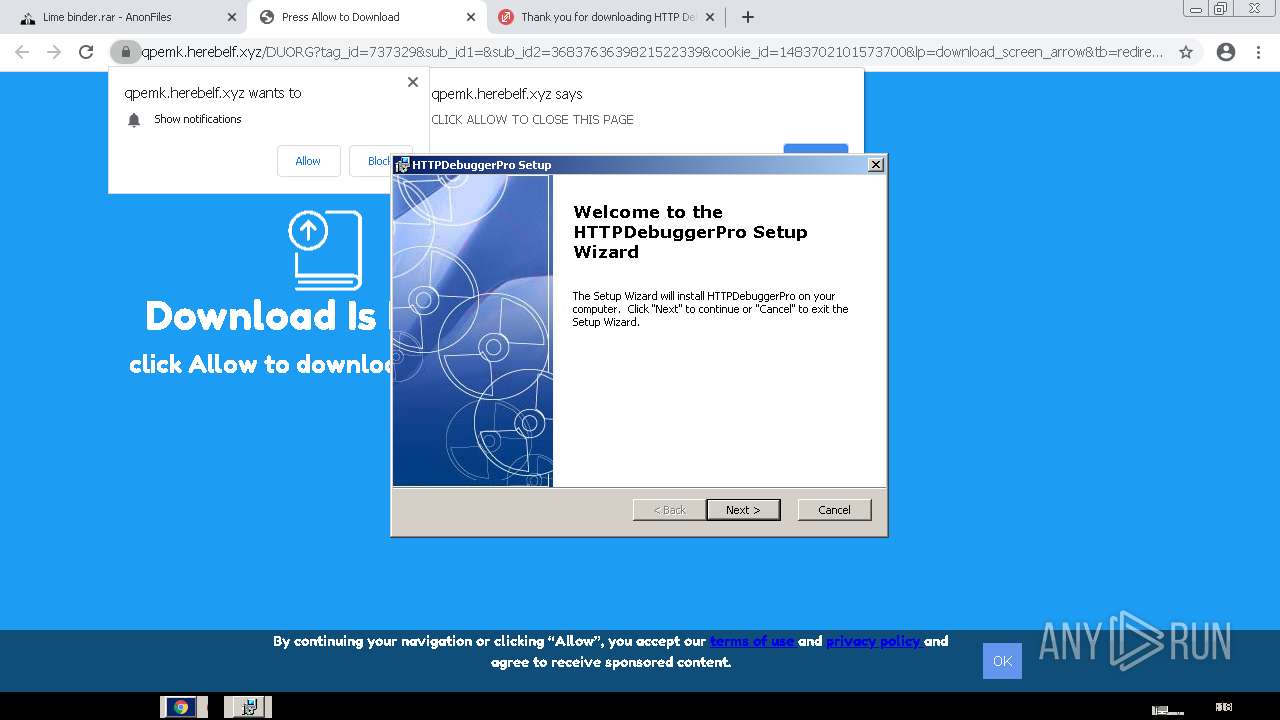Click the 'click Allow to download' text

tap(261, 364)
